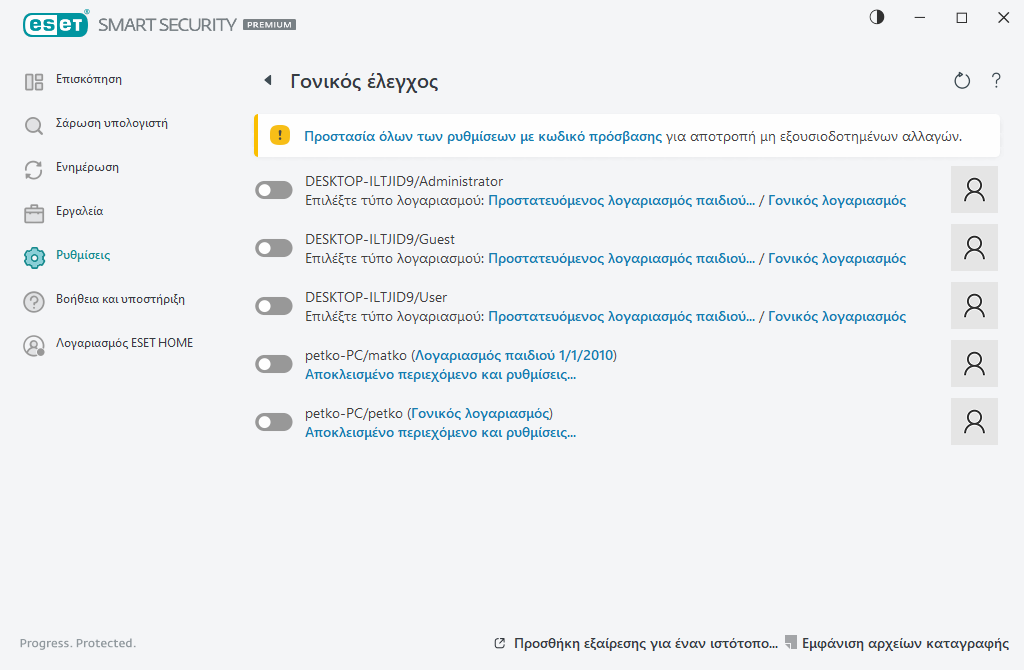
Task: Open Ενημέρωση in the sidebar
Action: pyautogui.click(x=87, y=167)
